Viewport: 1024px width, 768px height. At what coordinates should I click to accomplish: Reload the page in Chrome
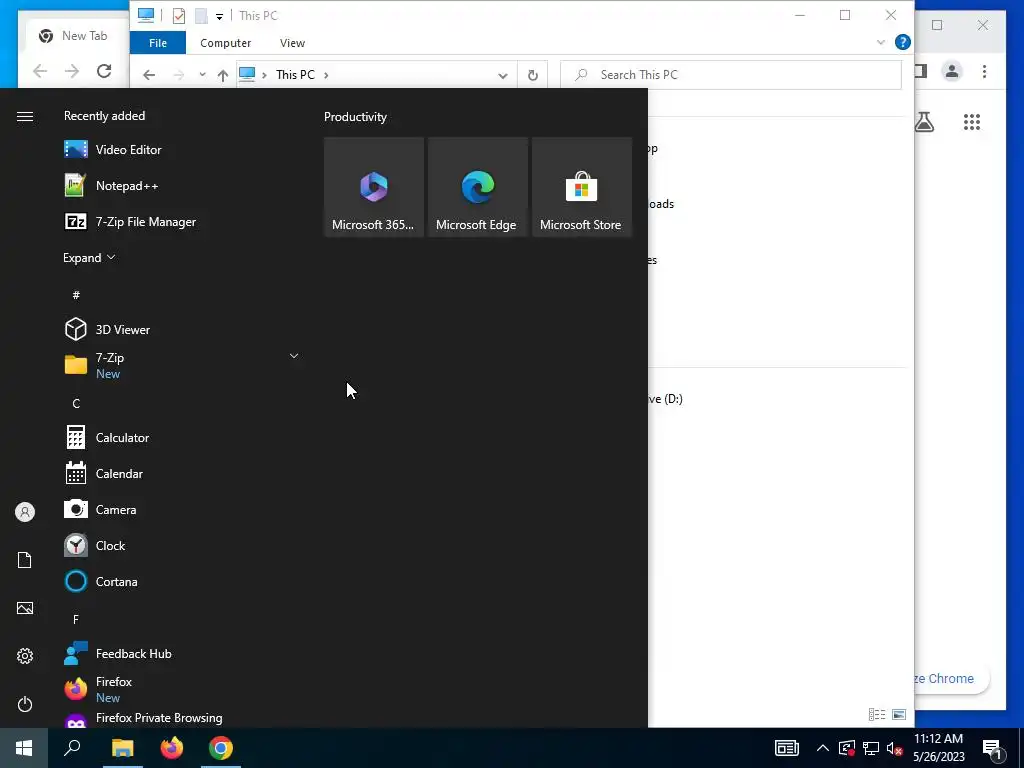104,71
